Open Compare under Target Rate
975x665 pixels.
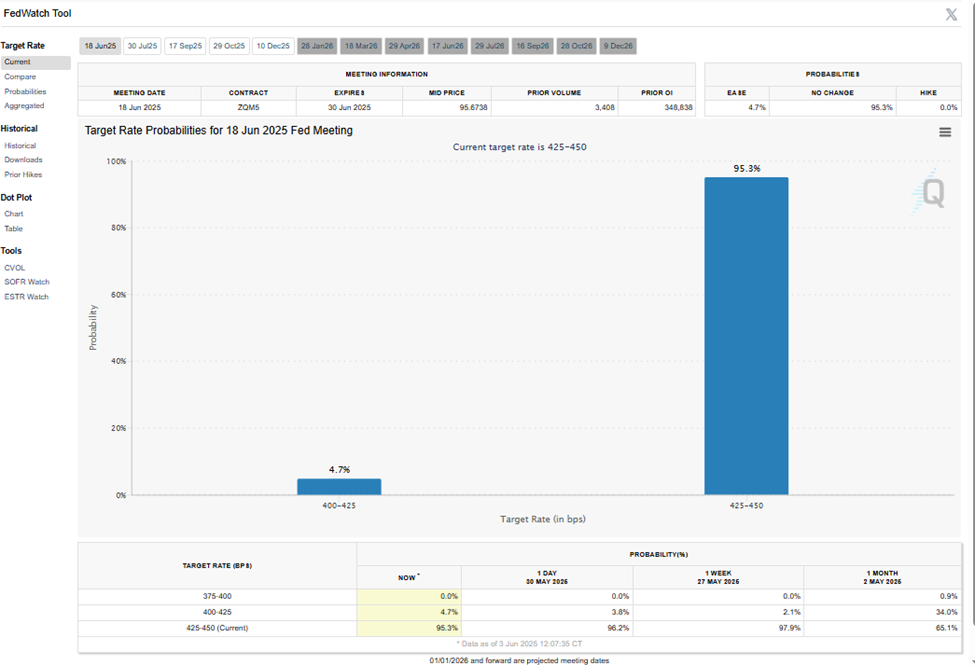click(20, 77)
